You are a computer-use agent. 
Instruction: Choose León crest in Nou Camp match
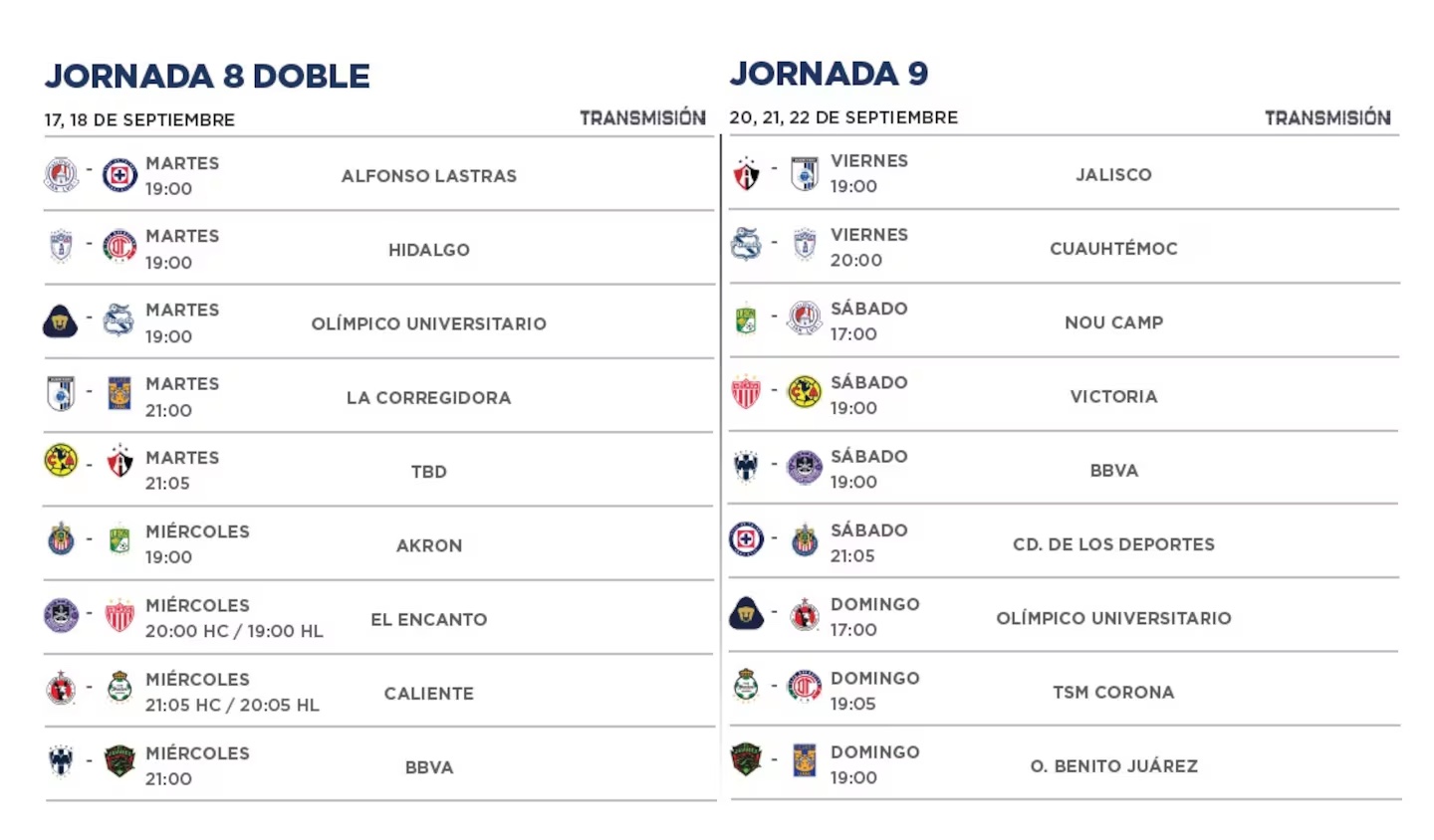(746, 319)
